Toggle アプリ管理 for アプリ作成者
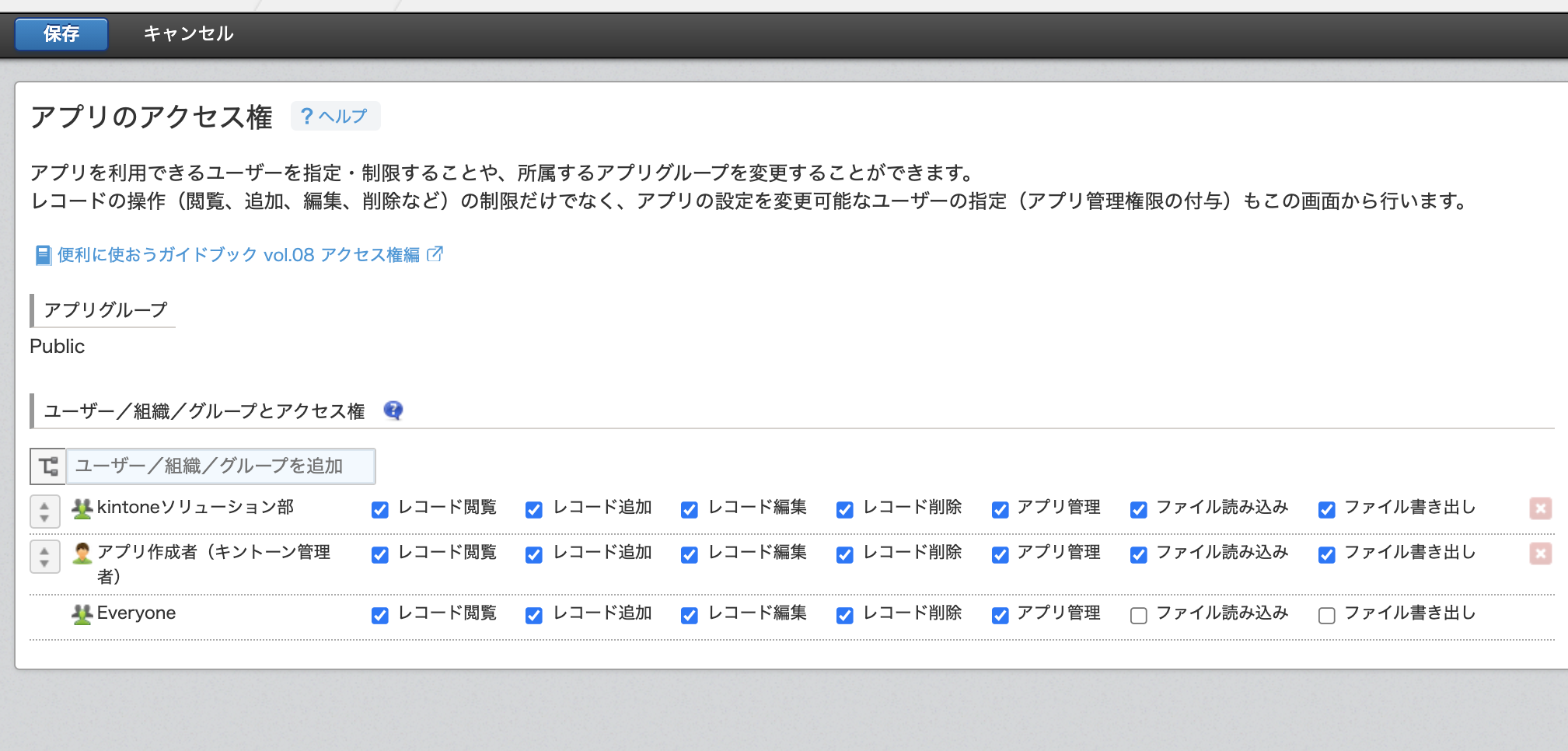The image size is (1568, 751). pyautogui.click(x=1001, y=555)
